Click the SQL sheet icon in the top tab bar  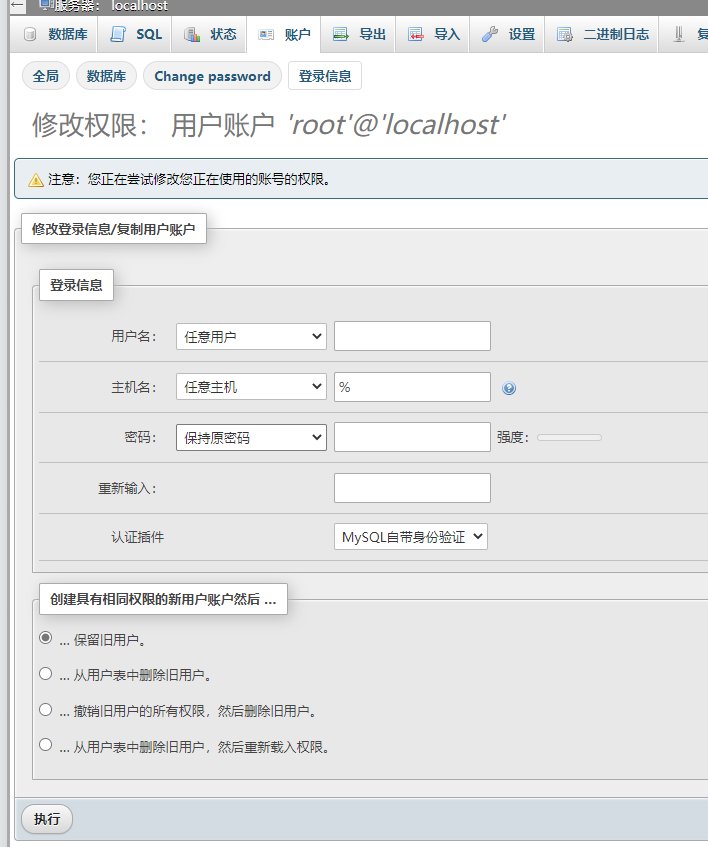(x=118, y=35)
